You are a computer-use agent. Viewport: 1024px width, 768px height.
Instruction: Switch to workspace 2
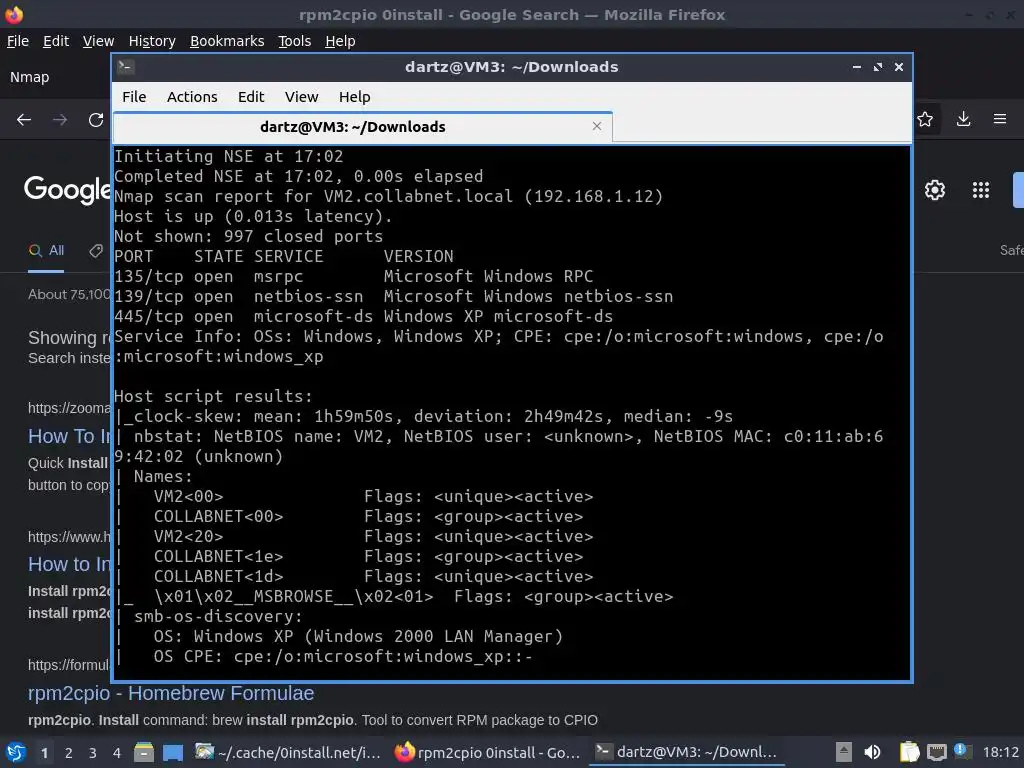point(69,753)
